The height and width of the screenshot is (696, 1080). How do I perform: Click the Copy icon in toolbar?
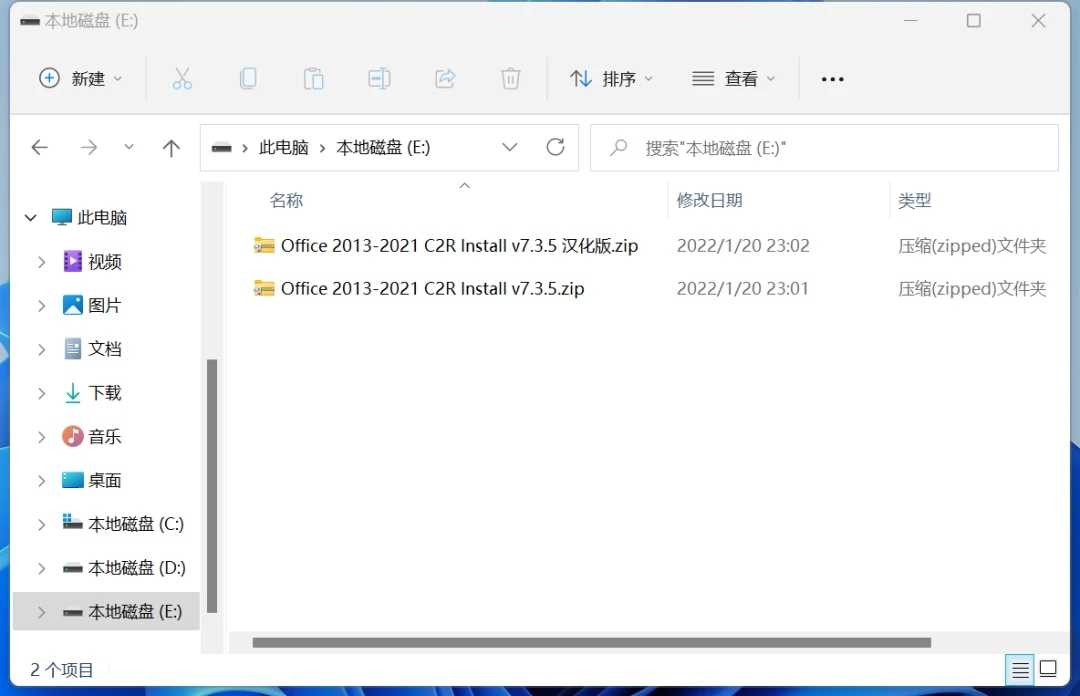[x=248, y=79]
